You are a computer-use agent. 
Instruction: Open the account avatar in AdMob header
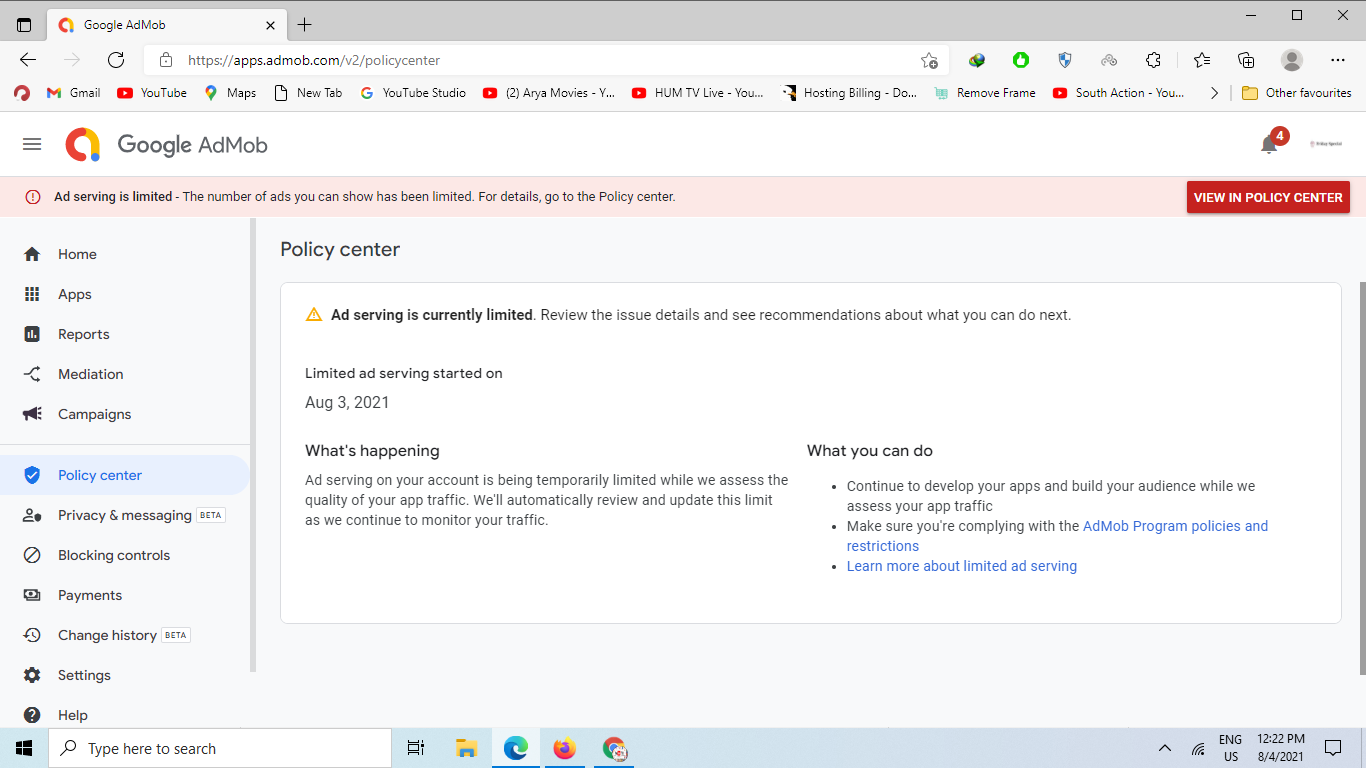[x=1326, y=144]
